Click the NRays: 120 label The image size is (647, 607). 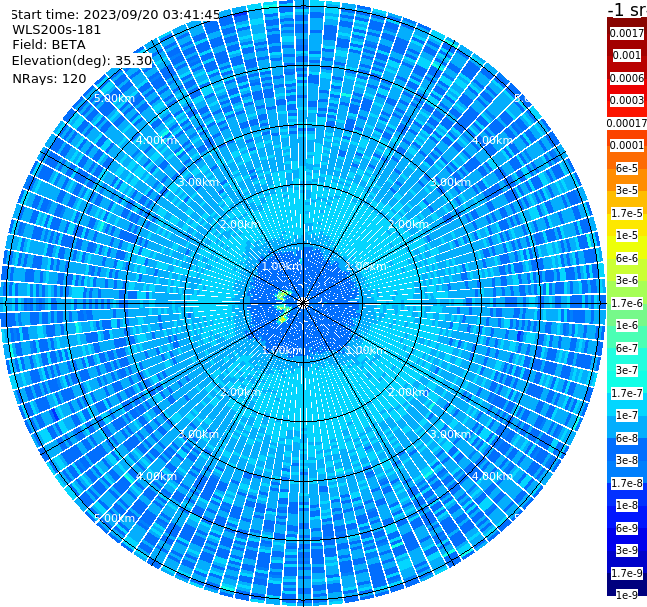point(49,78)
